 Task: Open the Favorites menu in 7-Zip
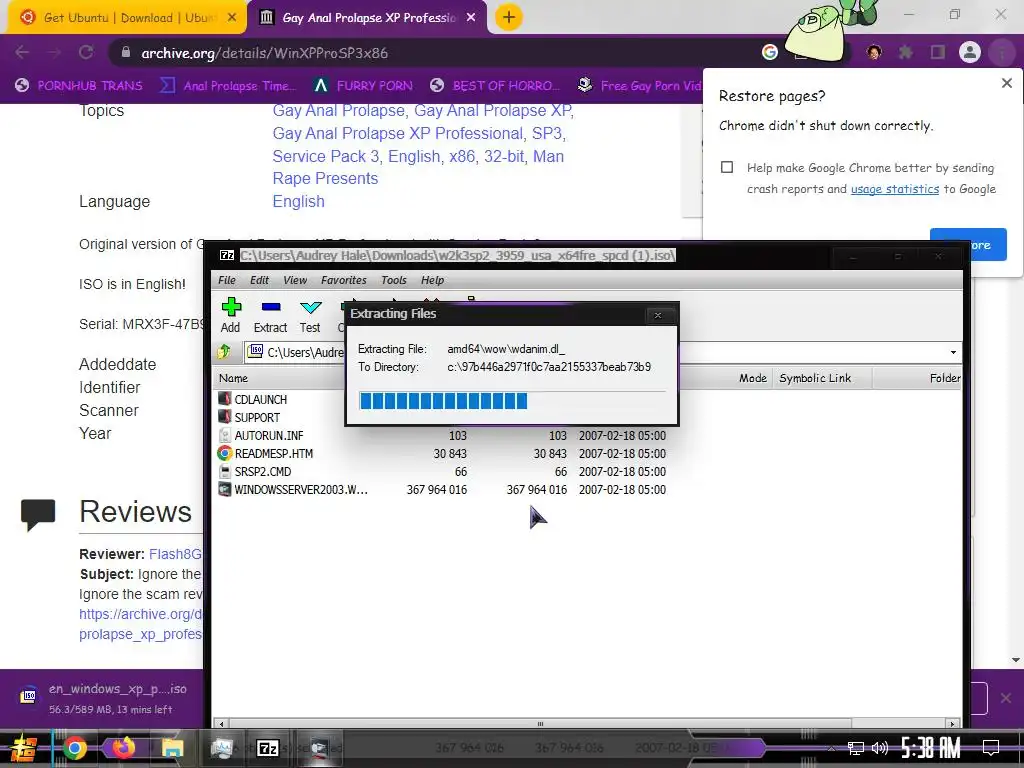coord(344,280)
